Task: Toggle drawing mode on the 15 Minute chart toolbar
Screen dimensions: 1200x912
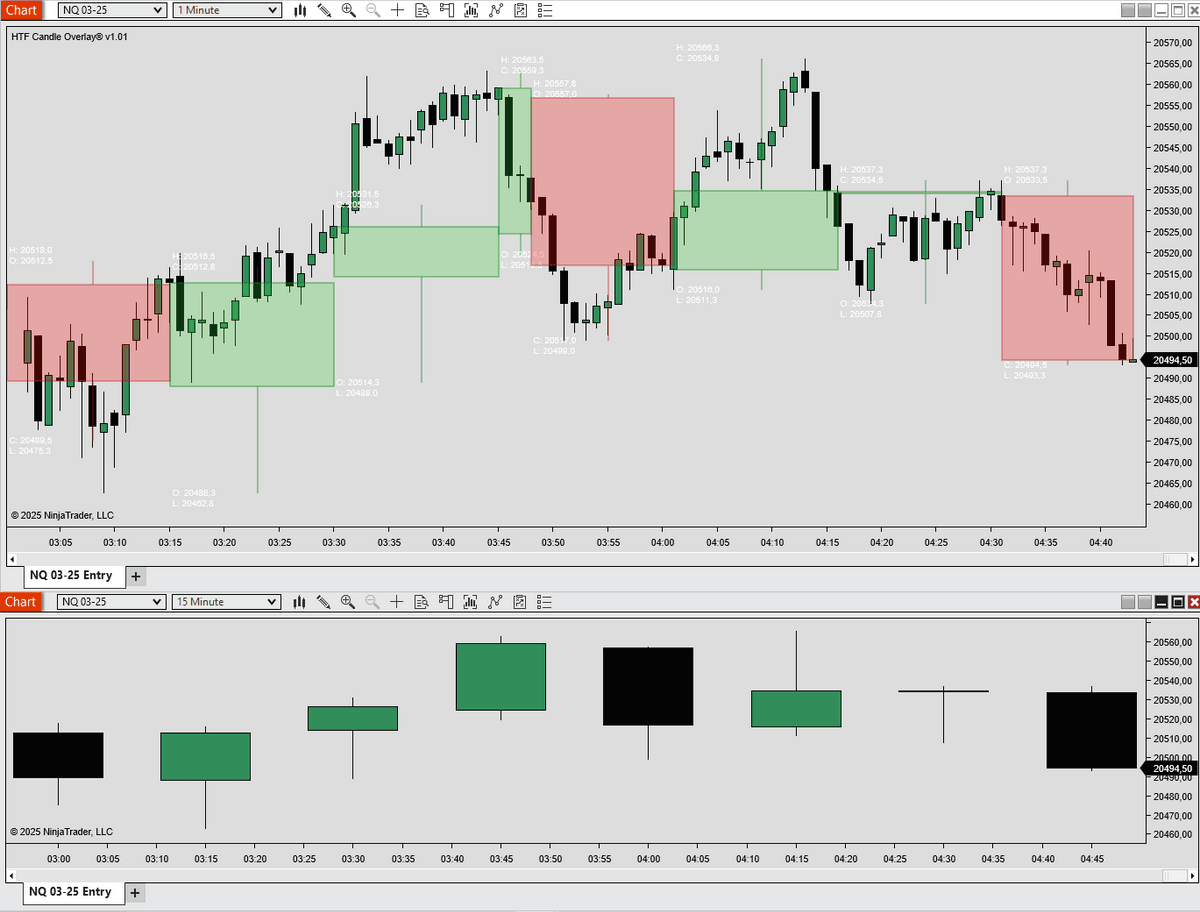Action: [322, 601]
